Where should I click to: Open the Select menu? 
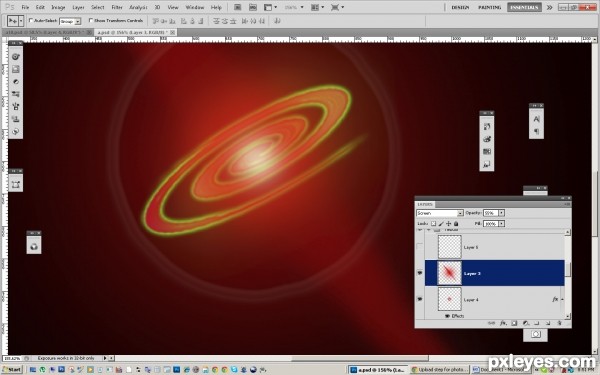point(98,7)
